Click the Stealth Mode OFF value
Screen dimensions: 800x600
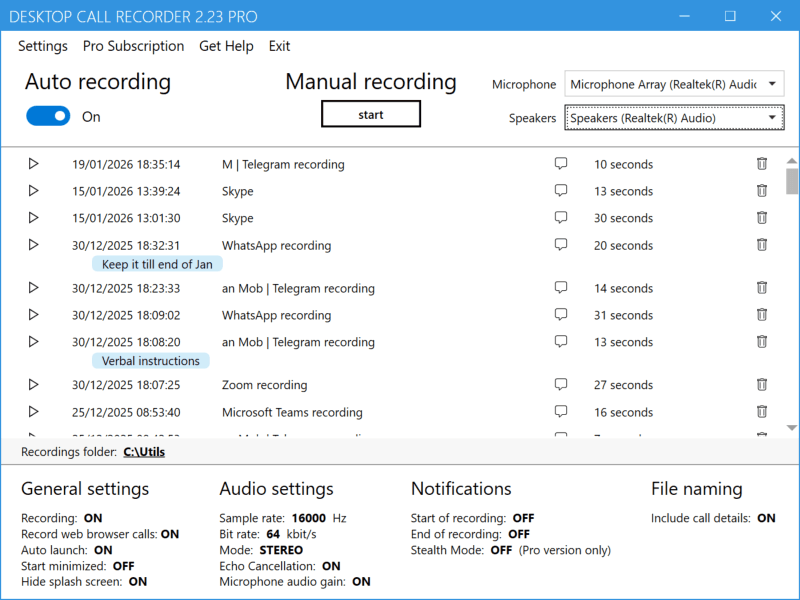(x=501, y=550)
